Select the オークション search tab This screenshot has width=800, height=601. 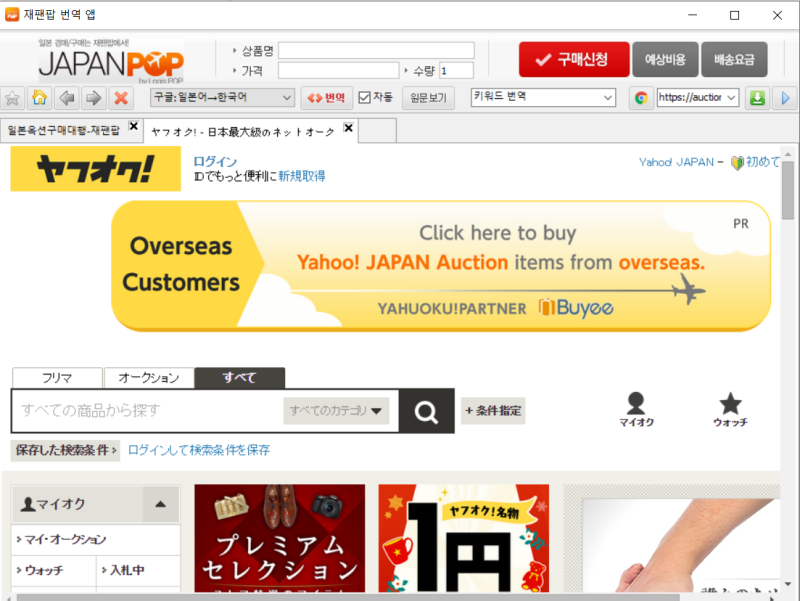(149, 378)
